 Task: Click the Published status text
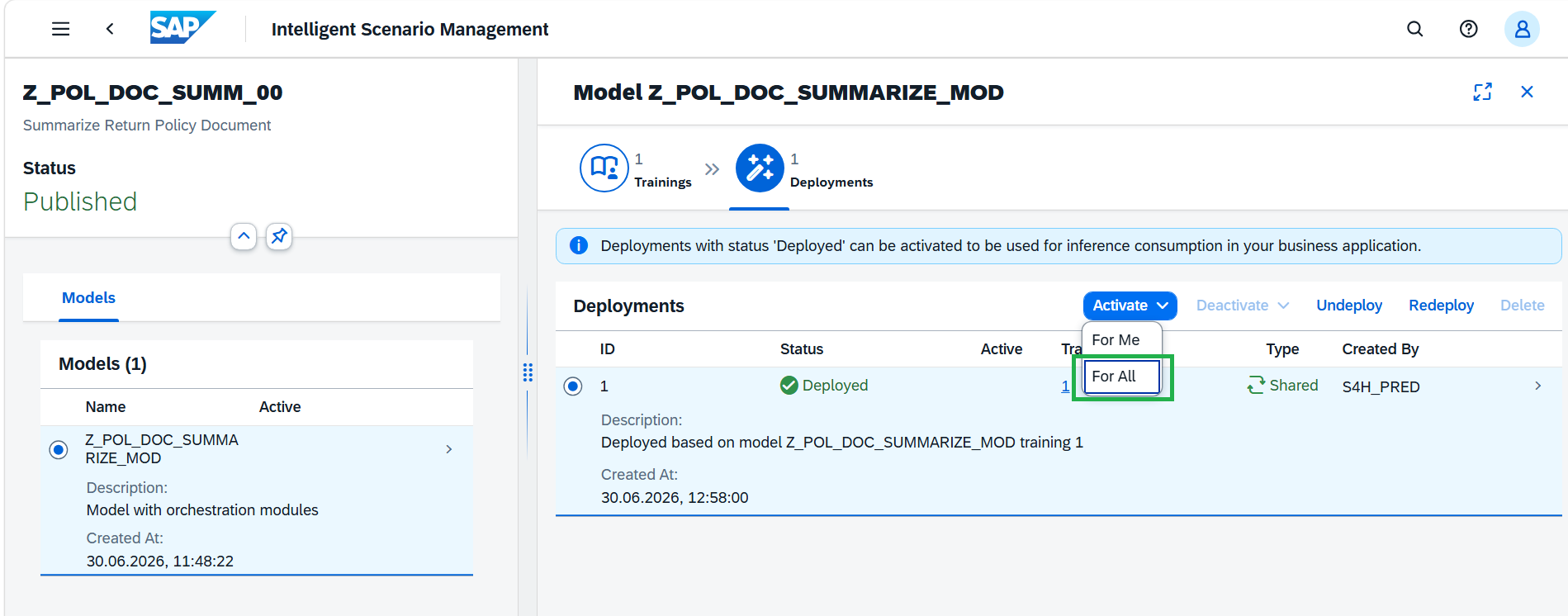[x=80, y=201]
